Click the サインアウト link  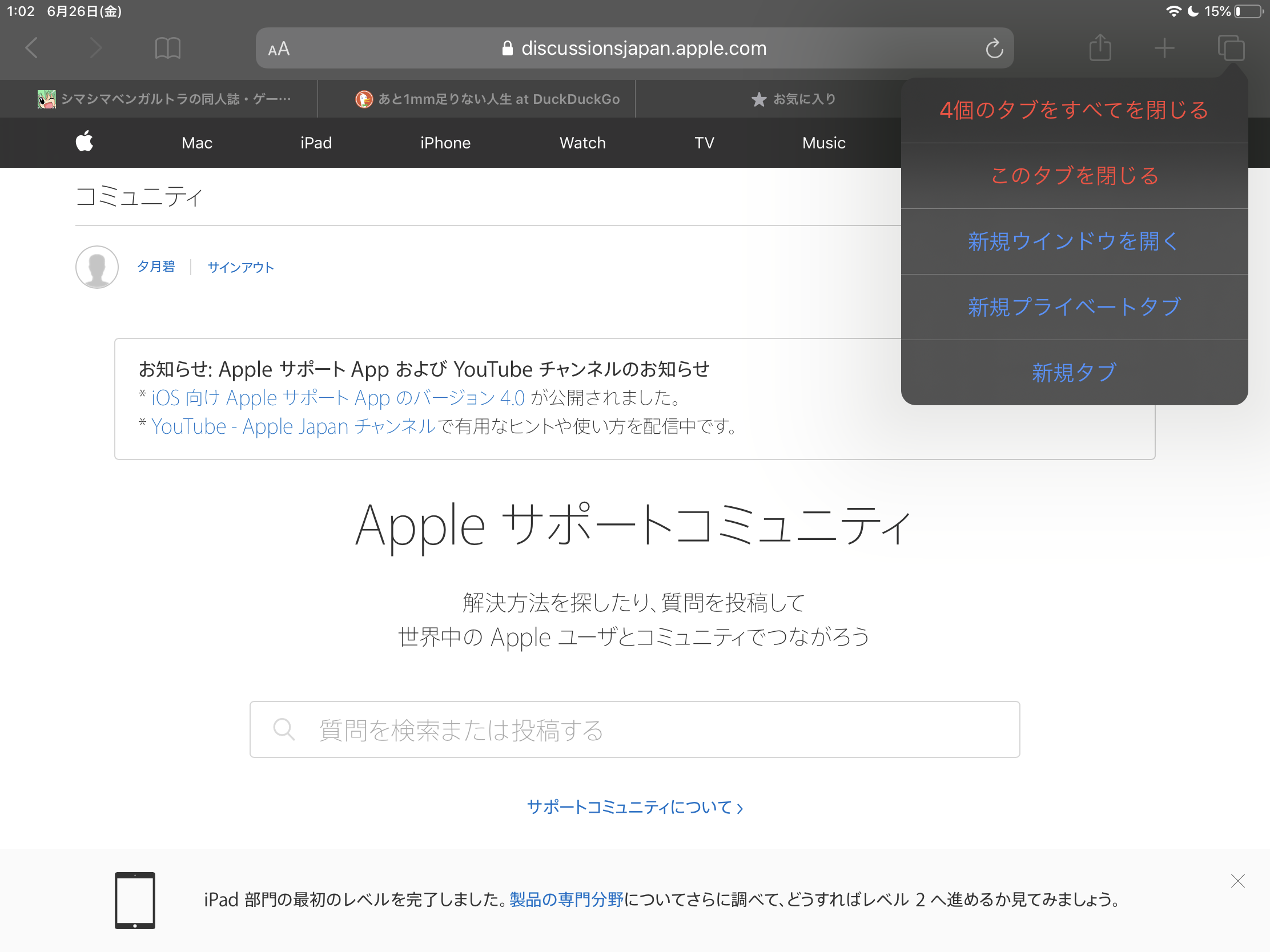point(240,268)
